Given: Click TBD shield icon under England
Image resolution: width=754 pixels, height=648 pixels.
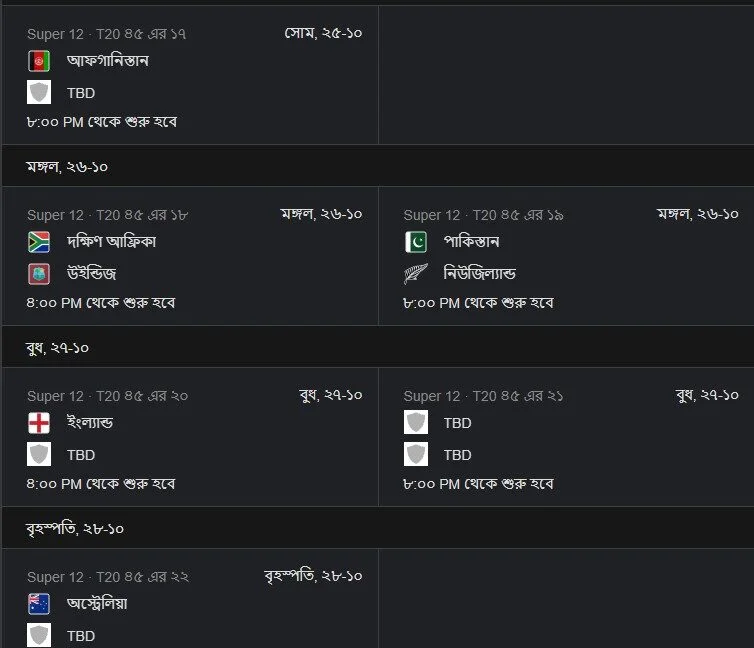Looking at the screenshot, I should point(39,454).
